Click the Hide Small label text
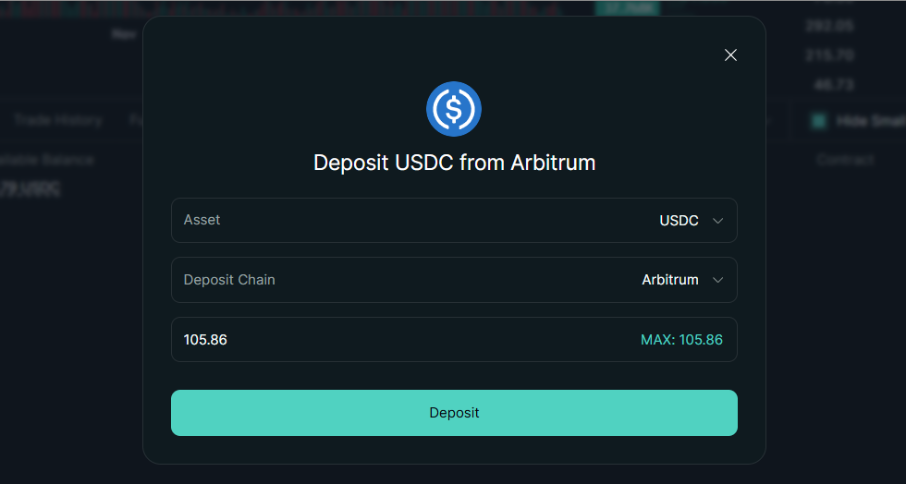906x484 pixels. (868, 121)
